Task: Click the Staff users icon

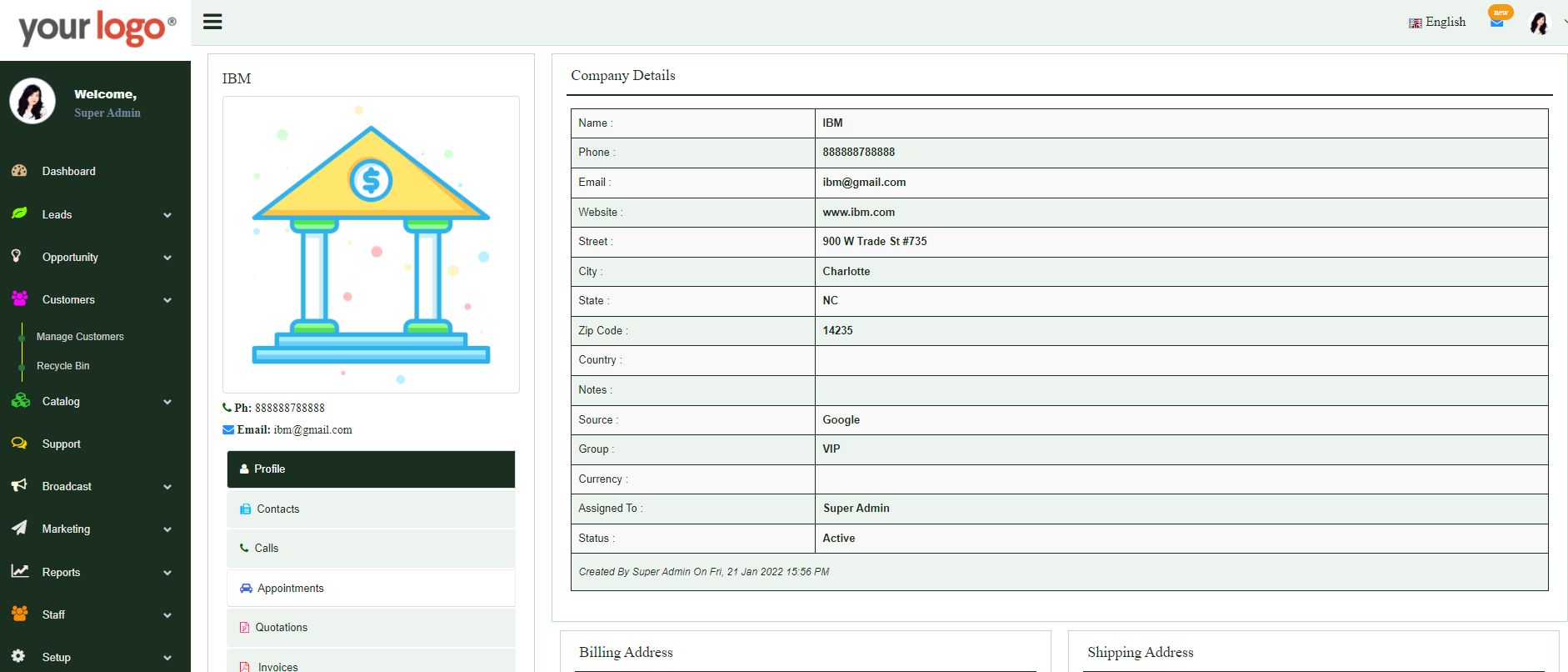Action: tap(20, 614)
